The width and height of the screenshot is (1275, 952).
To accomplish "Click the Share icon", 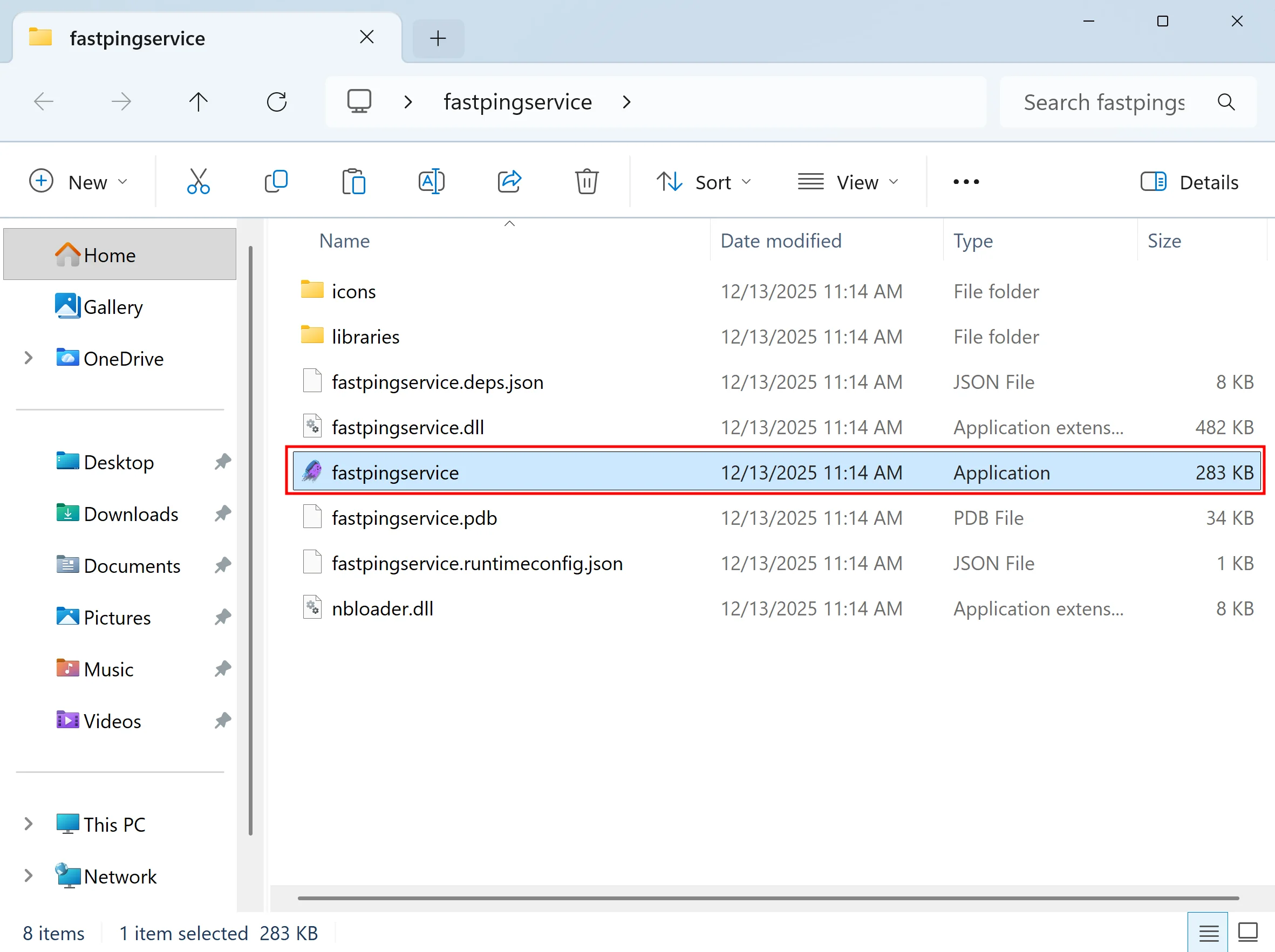I will click(509, 182).
